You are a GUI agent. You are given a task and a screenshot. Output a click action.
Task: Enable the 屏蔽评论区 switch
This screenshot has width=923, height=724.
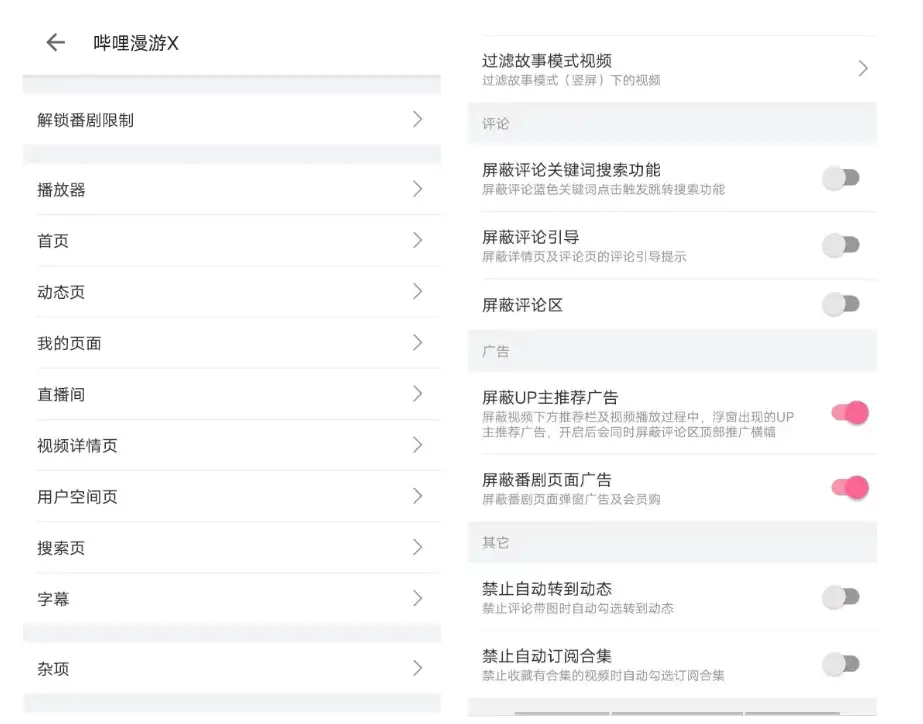pos(841,304)
